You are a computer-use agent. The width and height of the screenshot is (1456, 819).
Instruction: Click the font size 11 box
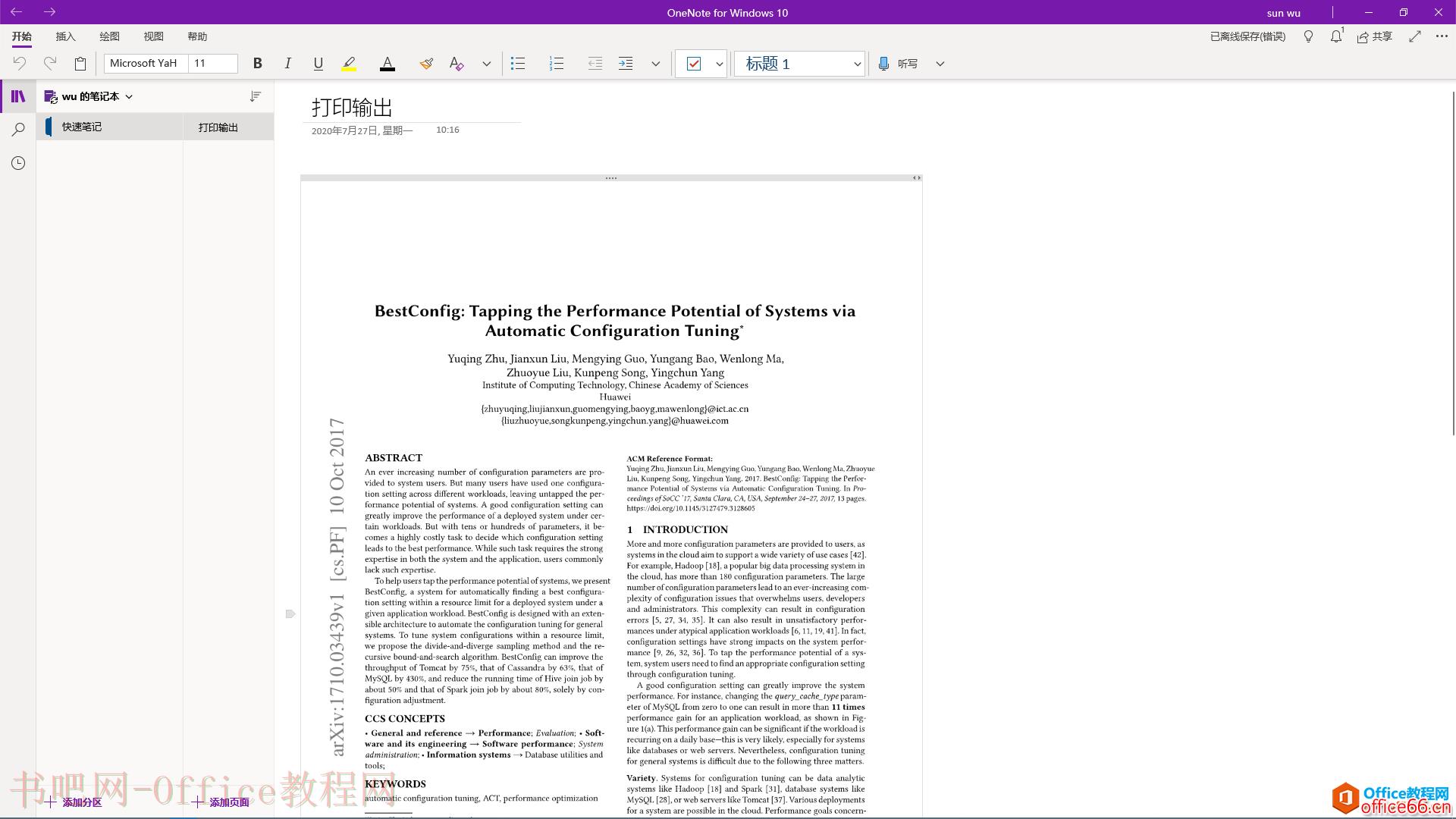click(x=213, y=64)
